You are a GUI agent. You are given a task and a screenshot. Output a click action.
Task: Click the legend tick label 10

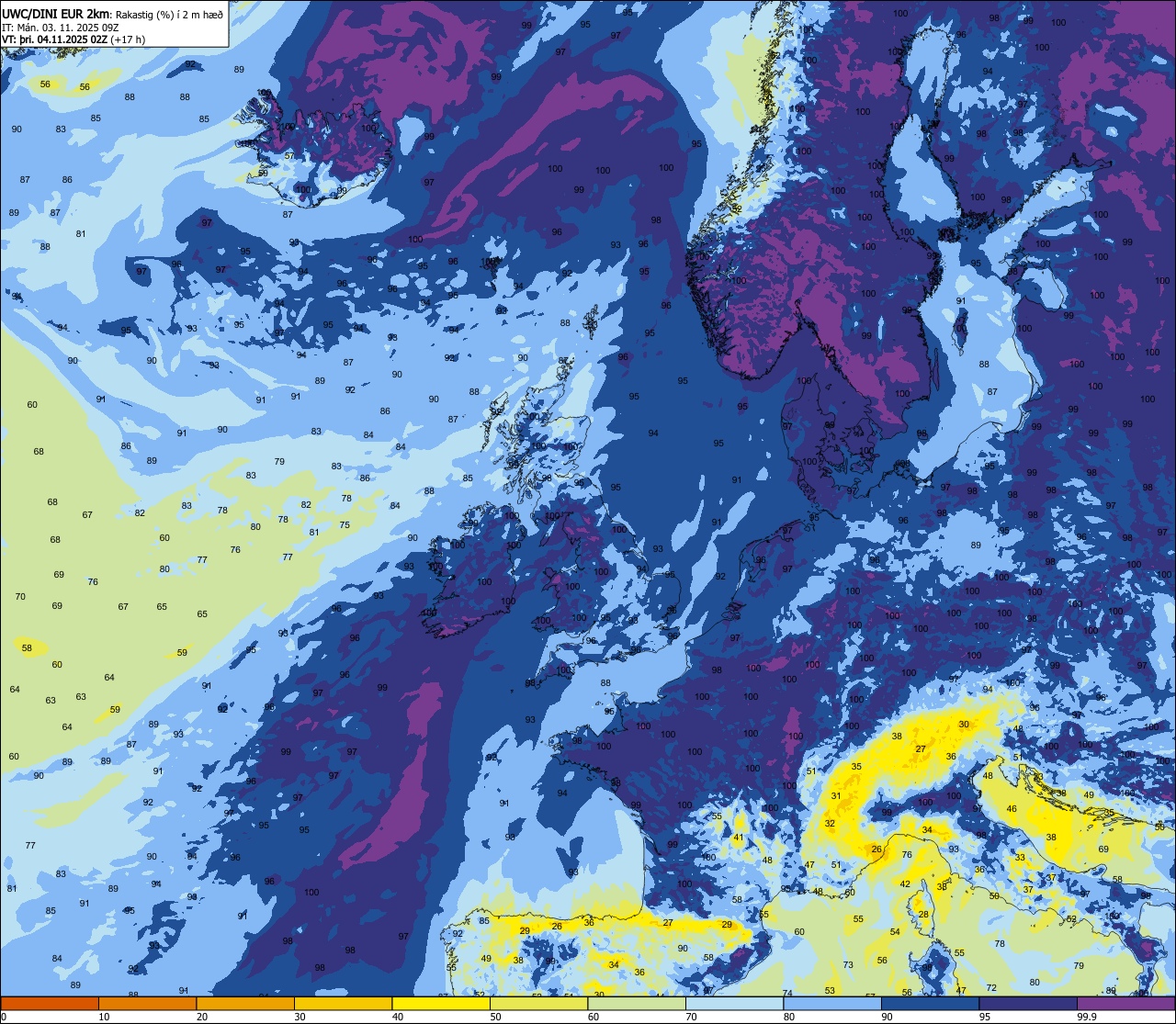pos(104,1017)
